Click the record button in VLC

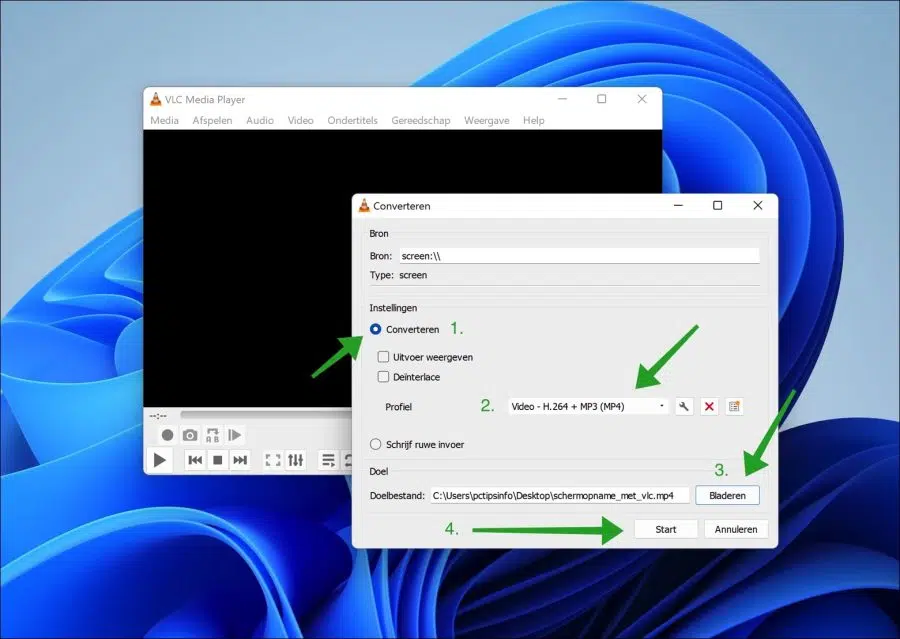(x=167, y=435)
